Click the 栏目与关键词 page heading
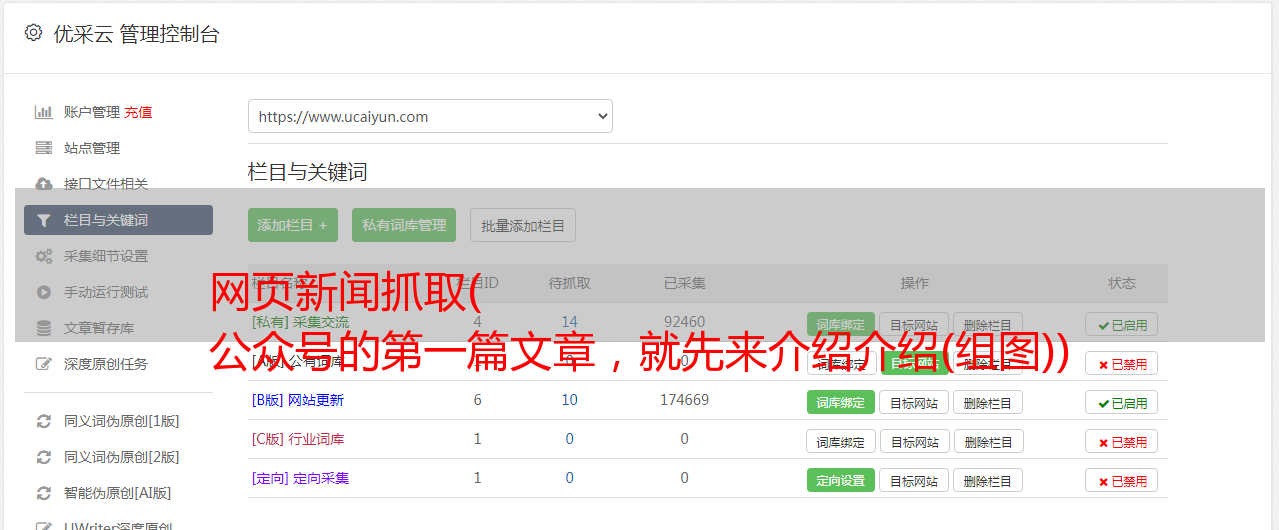This screenshot has height=530, width=1279. 308,172
